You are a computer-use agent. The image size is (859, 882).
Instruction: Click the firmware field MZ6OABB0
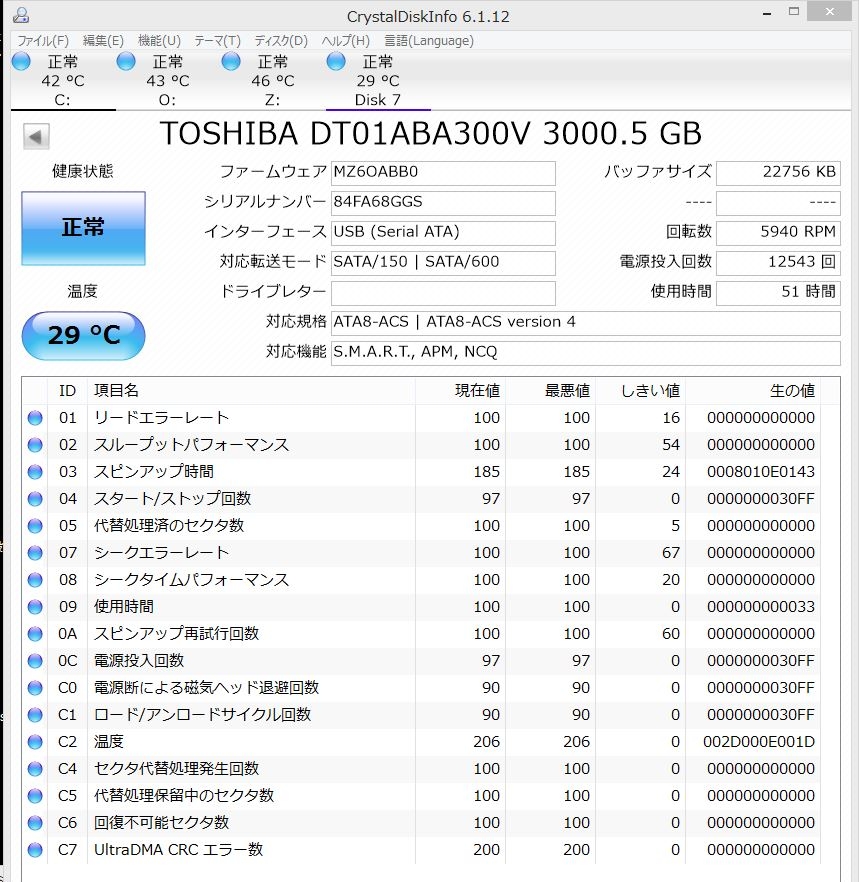pos(443,173)
